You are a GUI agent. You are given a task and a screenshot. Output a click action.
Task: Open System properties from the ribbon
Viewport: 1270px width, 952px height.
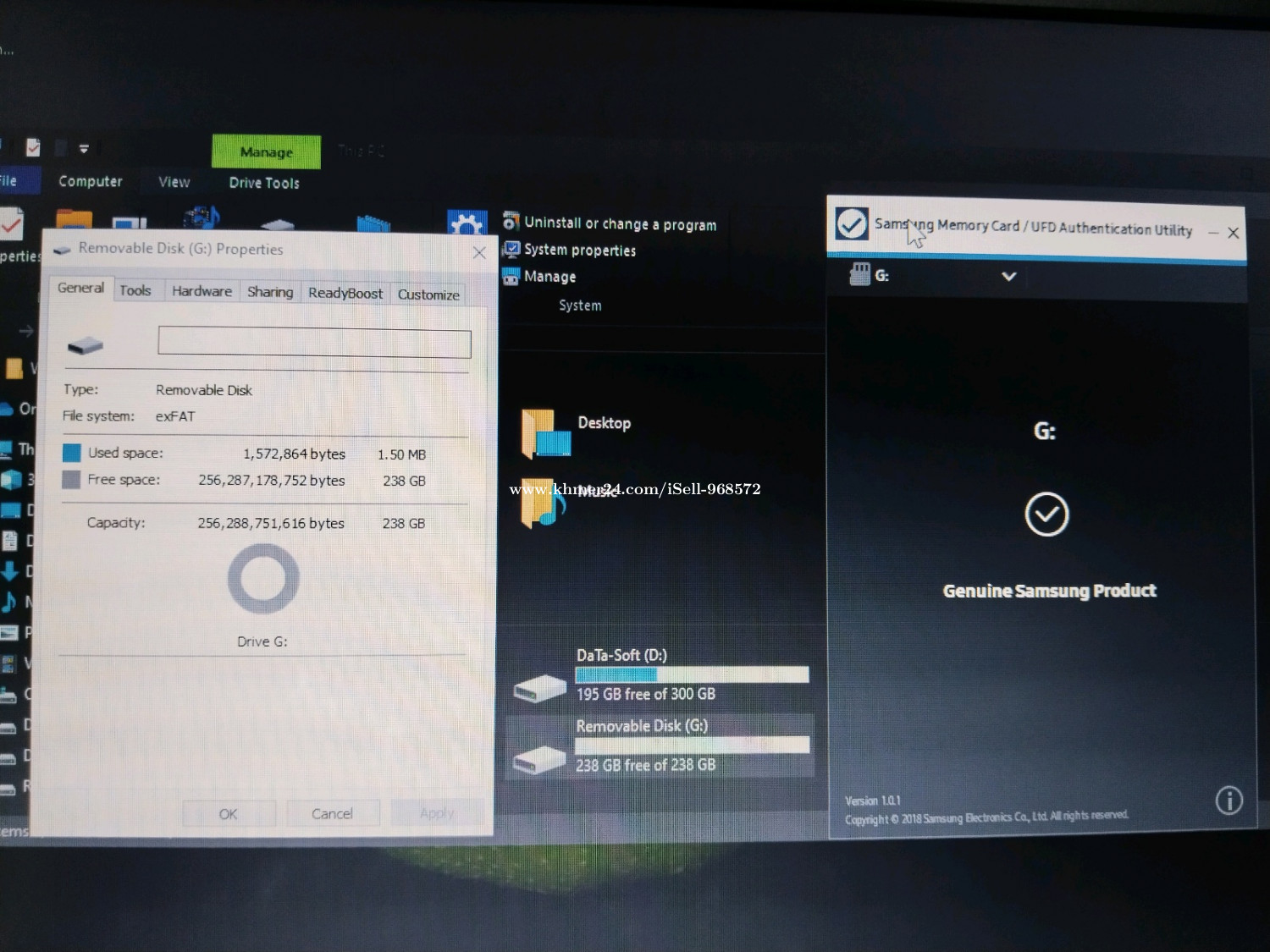[x=580, y=250]
